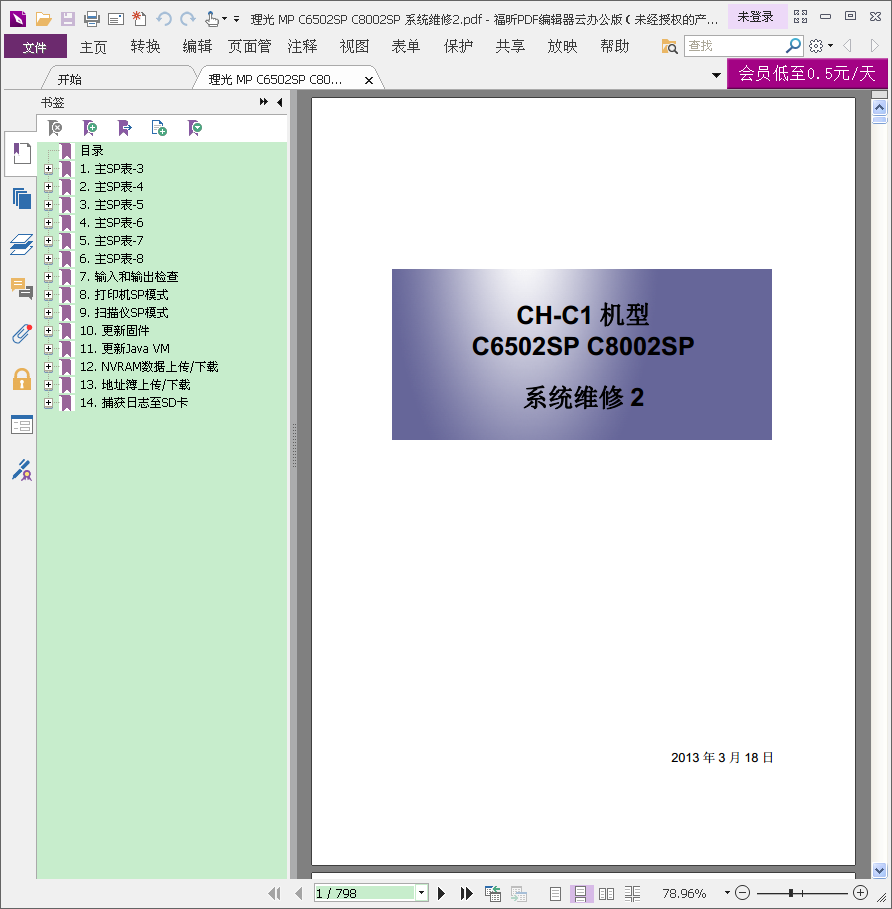Close the 理光 MP C6502SP document tab

(x=369, y=81)
